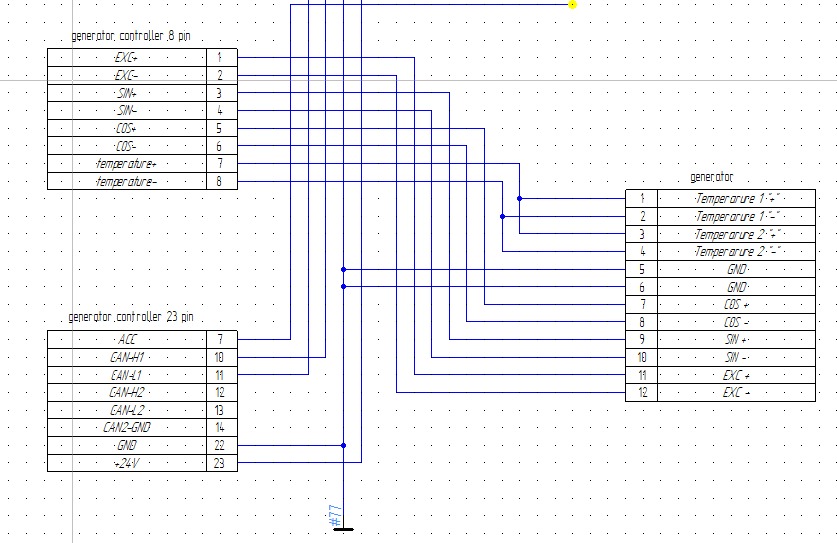The width and height of the screenshot is (837, 543).
Task: Click pin number 8 beside temperature-
Action: (220, 181)
